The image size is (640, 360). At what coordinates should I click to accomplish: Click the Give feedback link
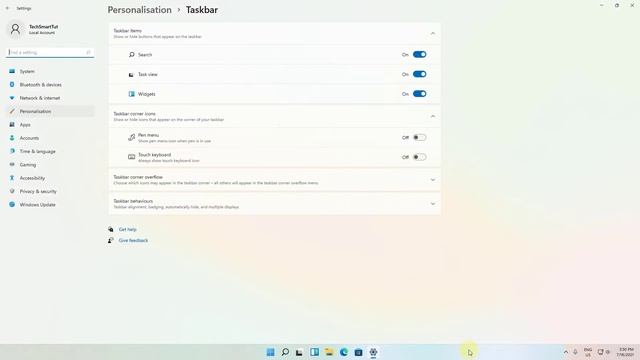(x=133, y=240)
